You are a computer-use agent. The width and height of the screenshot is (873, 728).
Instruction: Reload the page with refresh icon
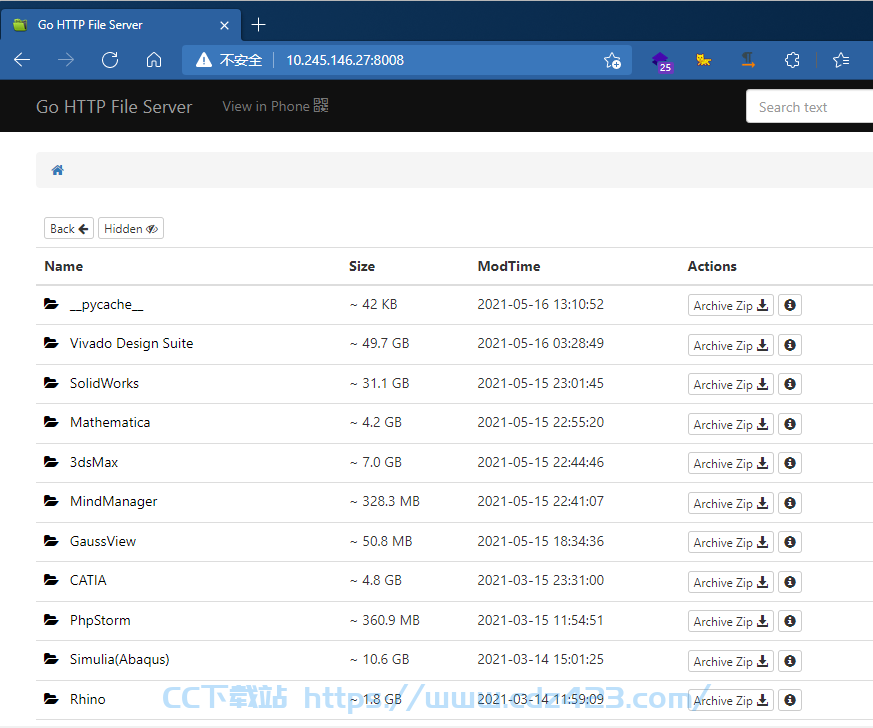tap(110, 60)
